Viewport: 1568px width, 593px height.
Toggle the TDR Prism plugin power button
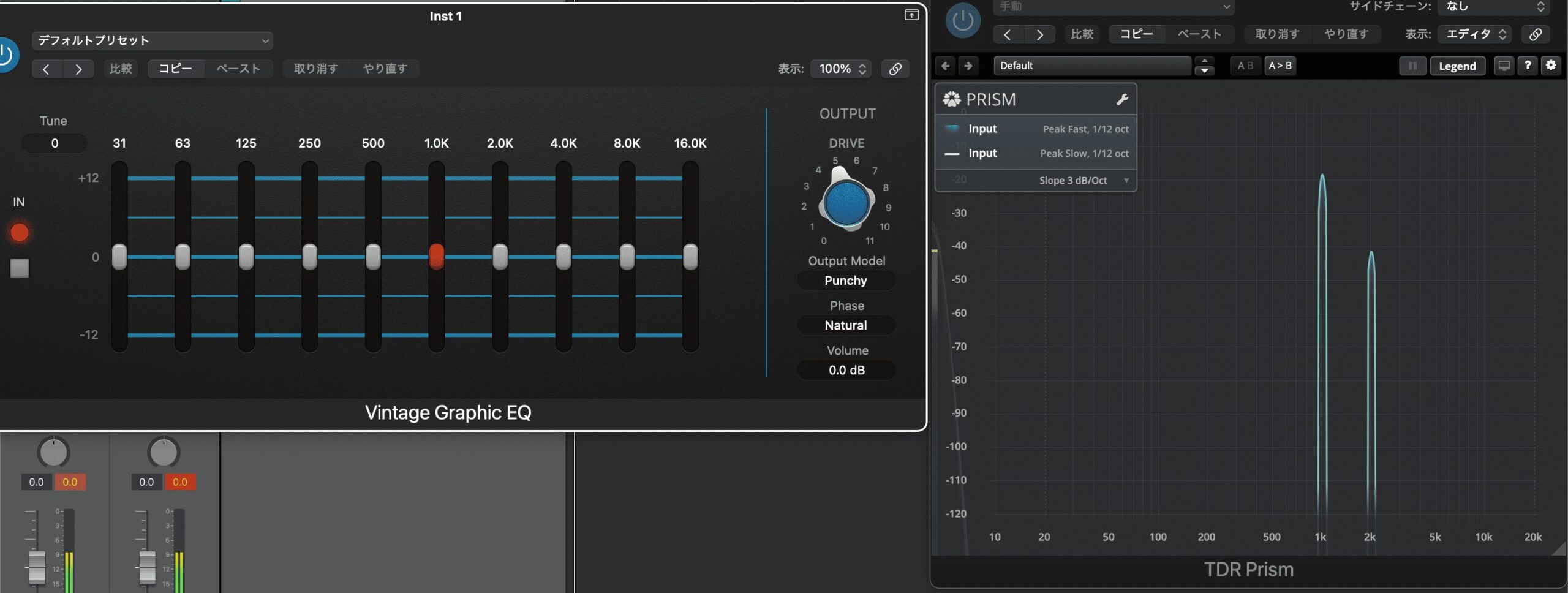962,21
